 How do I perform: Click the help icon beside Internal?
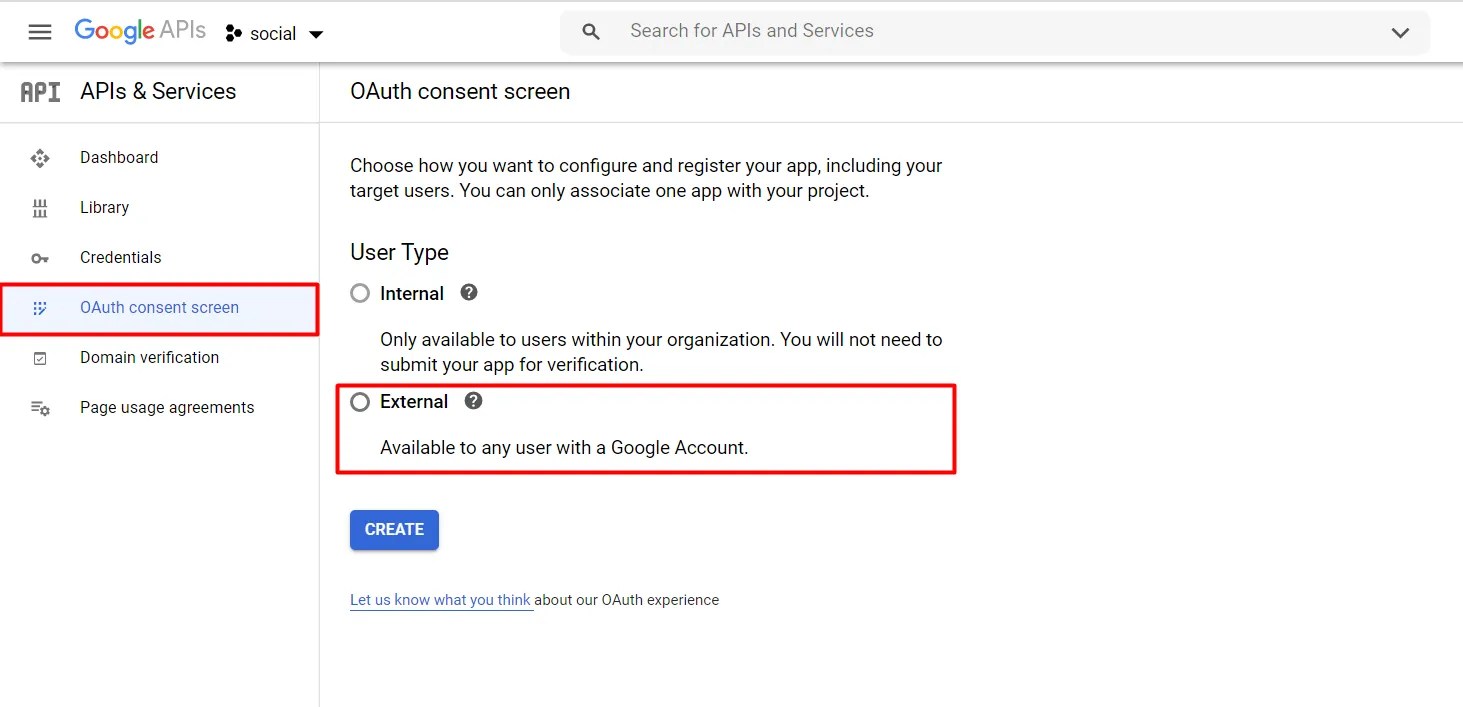(468, 293)
